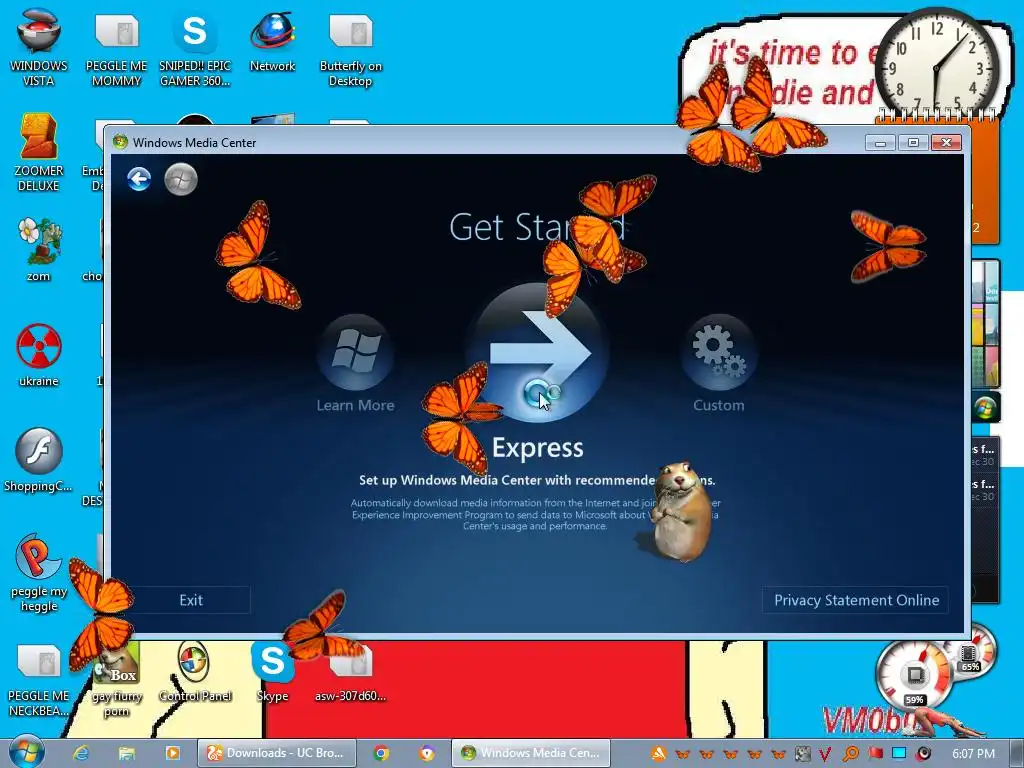Open the Network desktop icon
Viewport: 1024px width, 768px height.
coord(272,42)
